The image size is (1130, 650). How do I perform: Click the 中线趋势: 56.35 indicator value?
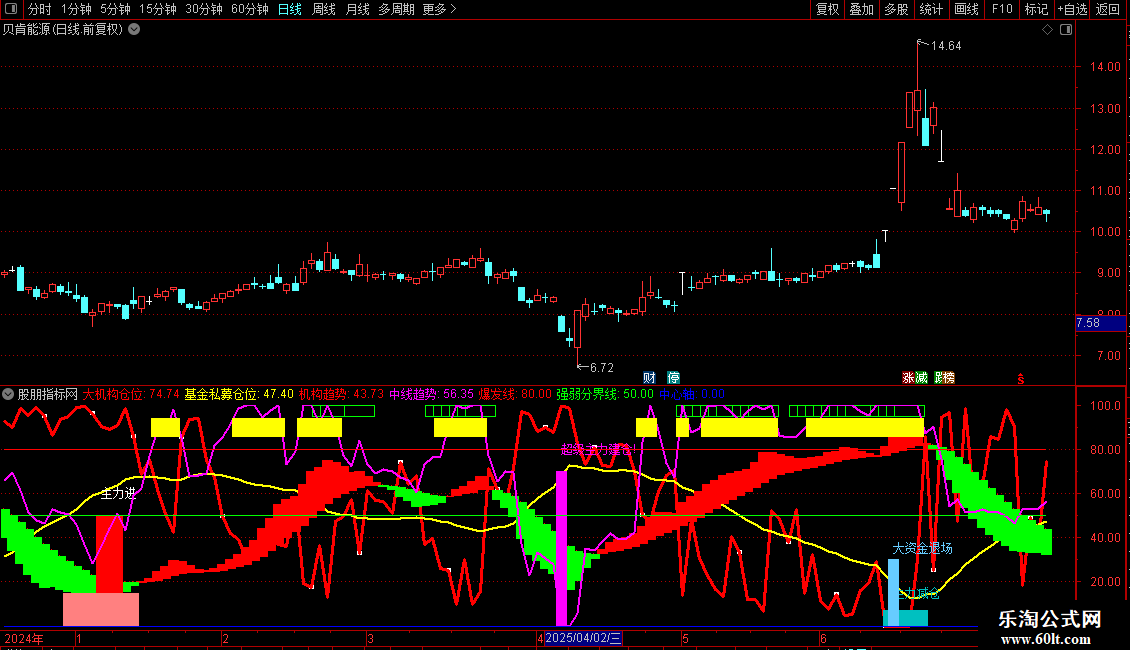tap(432, 394)
